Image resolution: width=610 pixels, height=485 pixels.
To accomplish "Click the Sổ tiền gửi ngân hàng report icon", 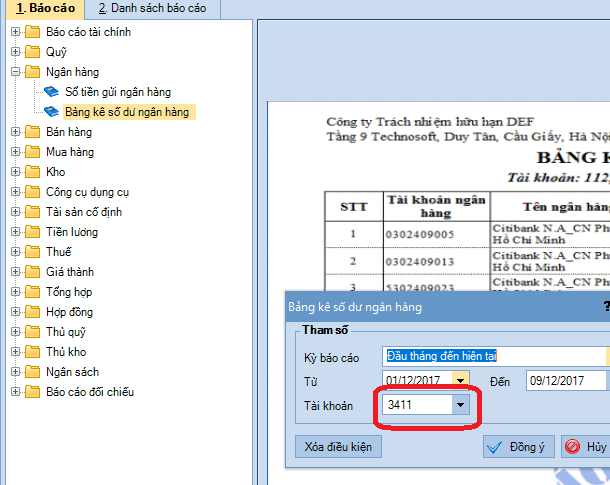I will pyautogui.click(x=51, y=92).
